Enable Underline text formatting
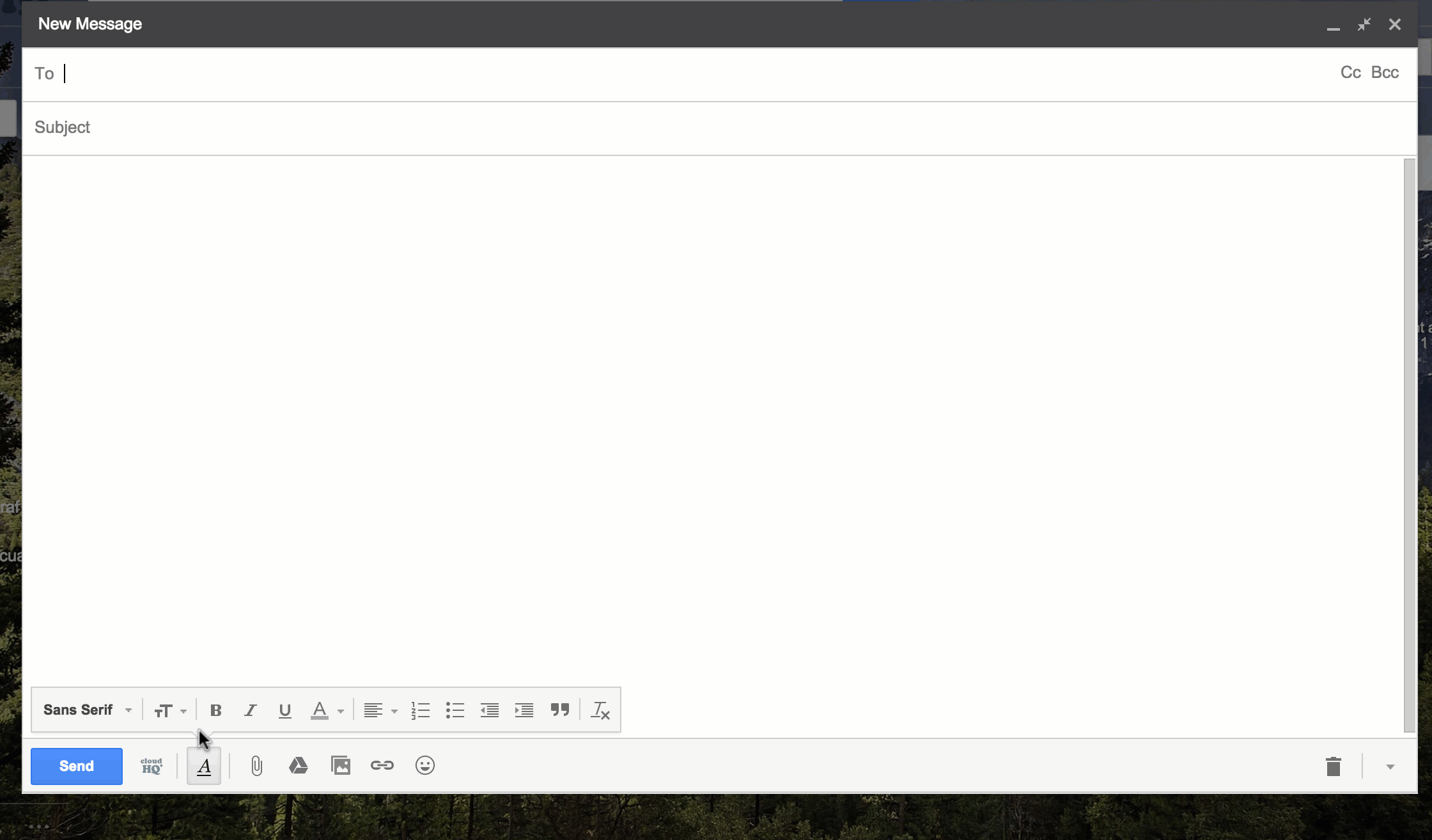Screen dimensions: 1432x840 coord(284,710)
